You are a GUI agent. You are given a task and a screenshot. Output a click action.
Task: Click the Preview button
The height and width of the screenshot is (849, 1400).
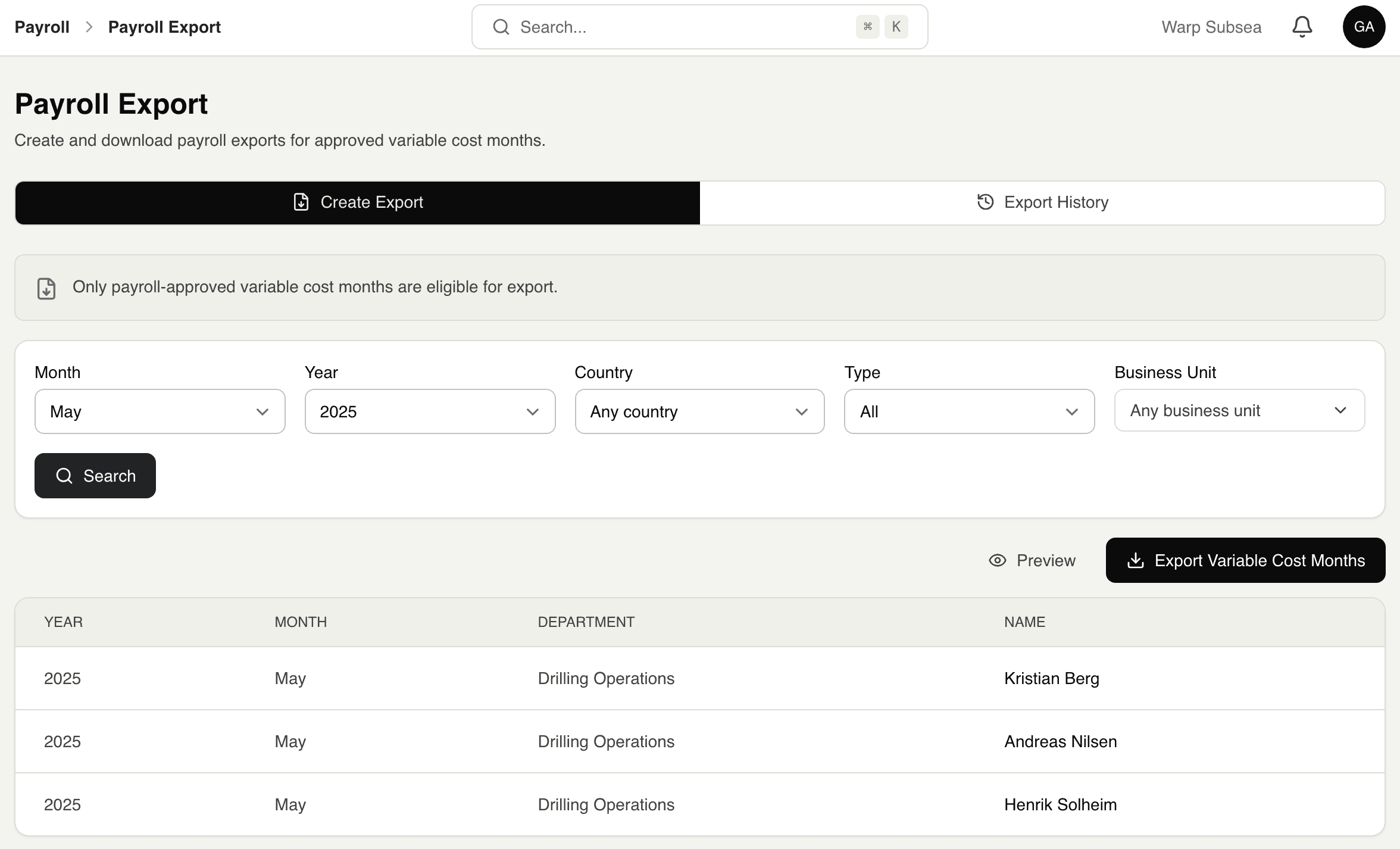[x=1032, y=560]
